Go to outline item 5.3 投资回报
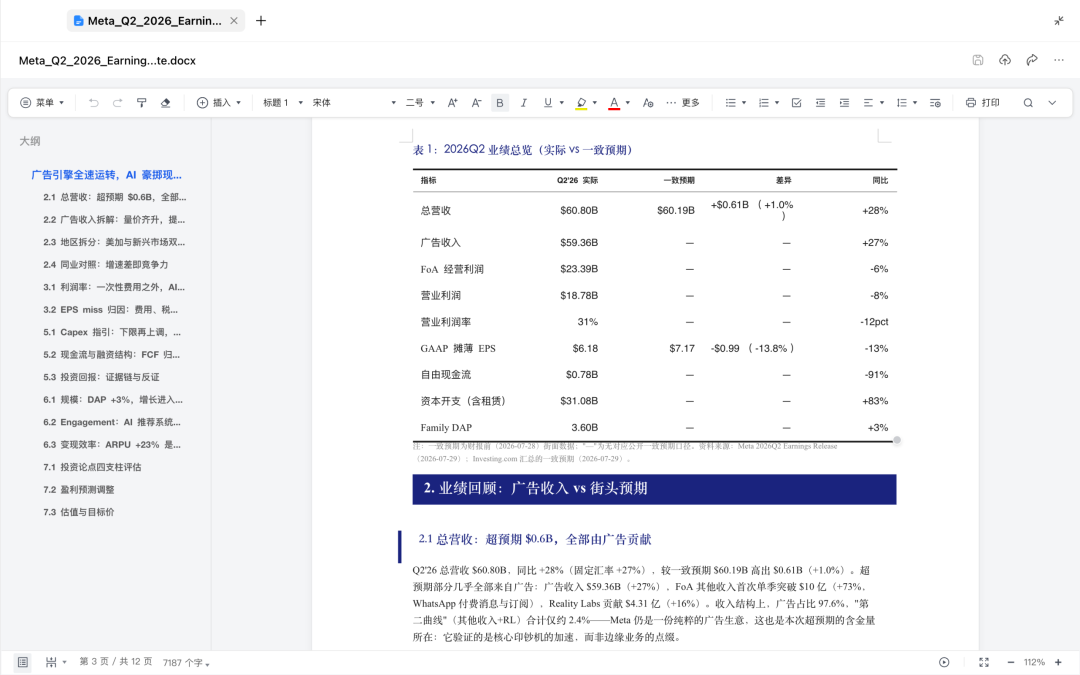Screen dimensions: 1080x675 tap(101, 377)
